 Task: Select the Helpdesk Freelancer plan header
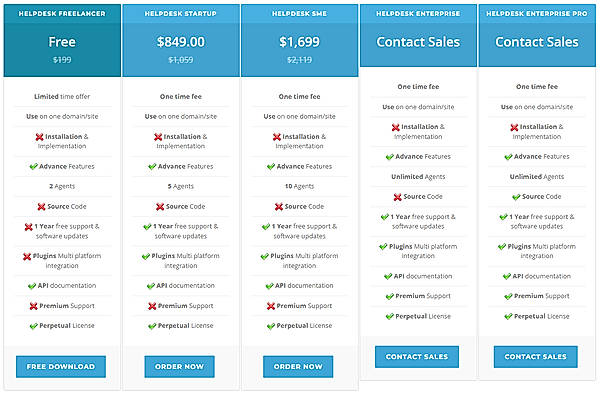62,13
